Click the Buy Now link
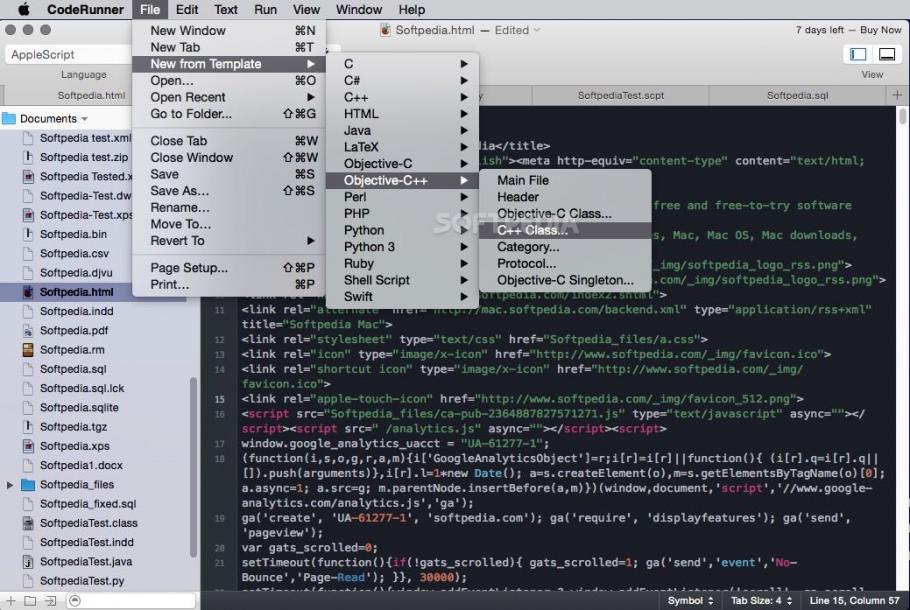The image size is (910, 610). (880, 30)
